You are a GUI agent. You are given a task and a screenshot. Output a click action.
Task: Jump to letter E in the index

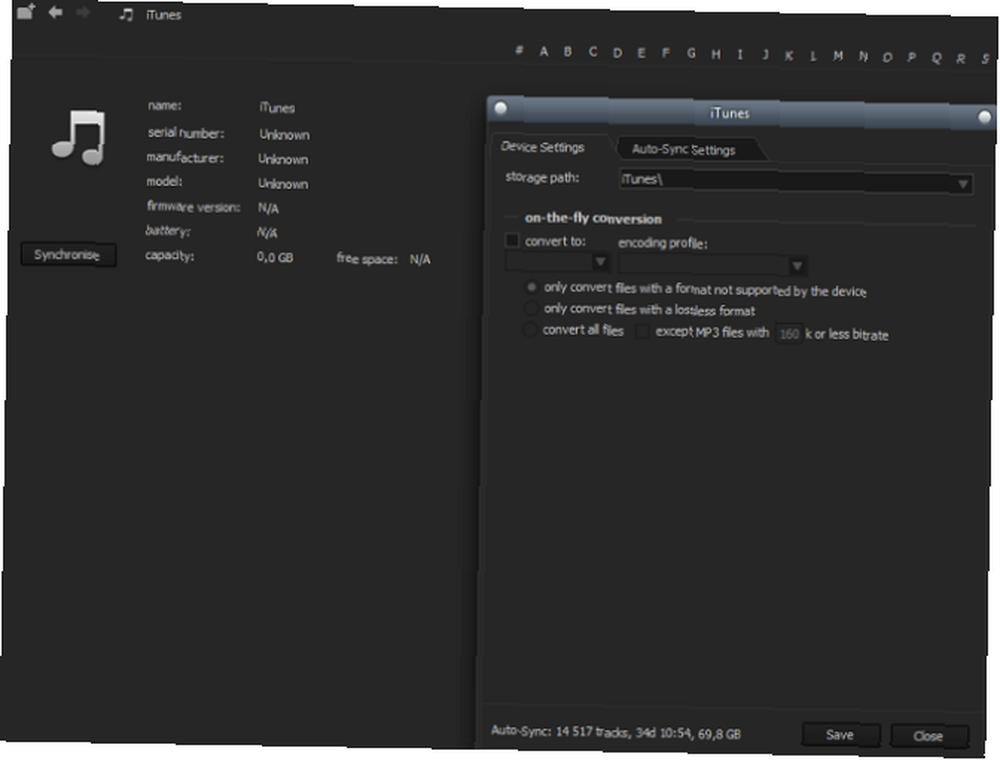click(641, 53)
